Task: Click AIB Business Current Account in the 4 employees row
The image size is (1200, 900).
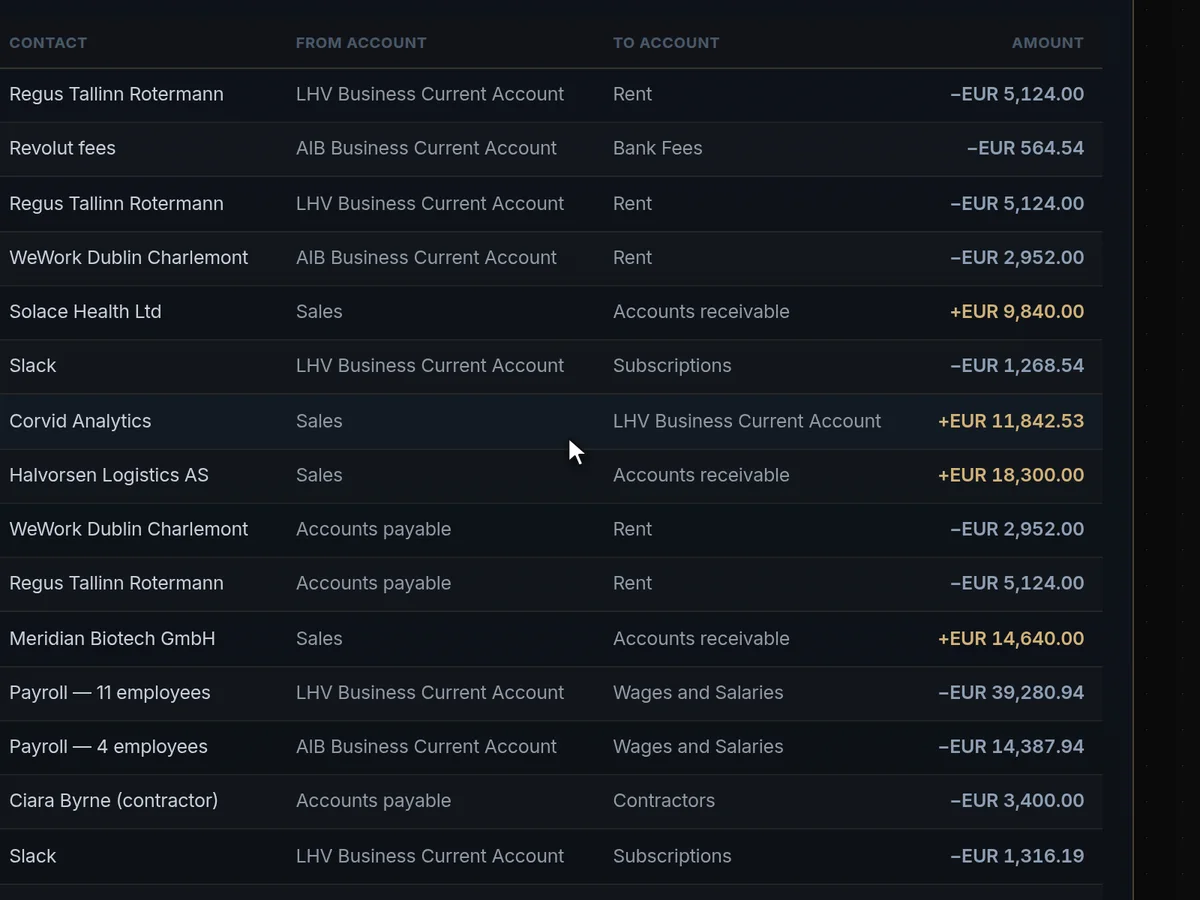Action: pyautogui.click(x=426, y=746)
